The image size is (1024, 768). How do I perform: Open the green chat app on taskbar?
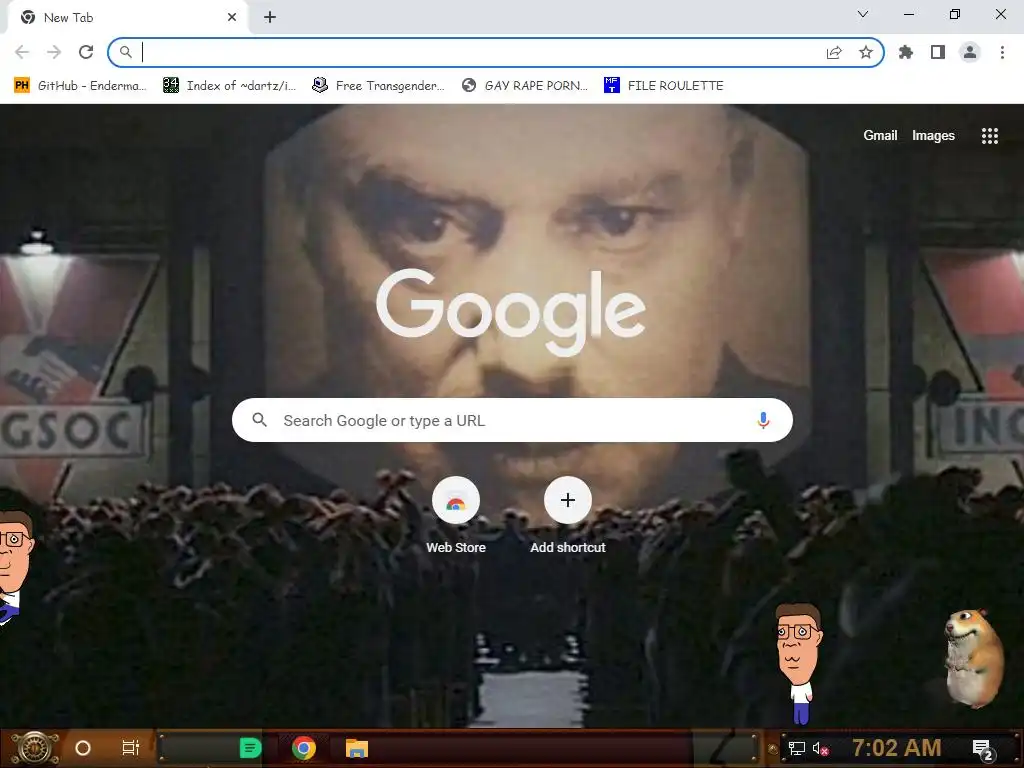[x=251, y=748]
